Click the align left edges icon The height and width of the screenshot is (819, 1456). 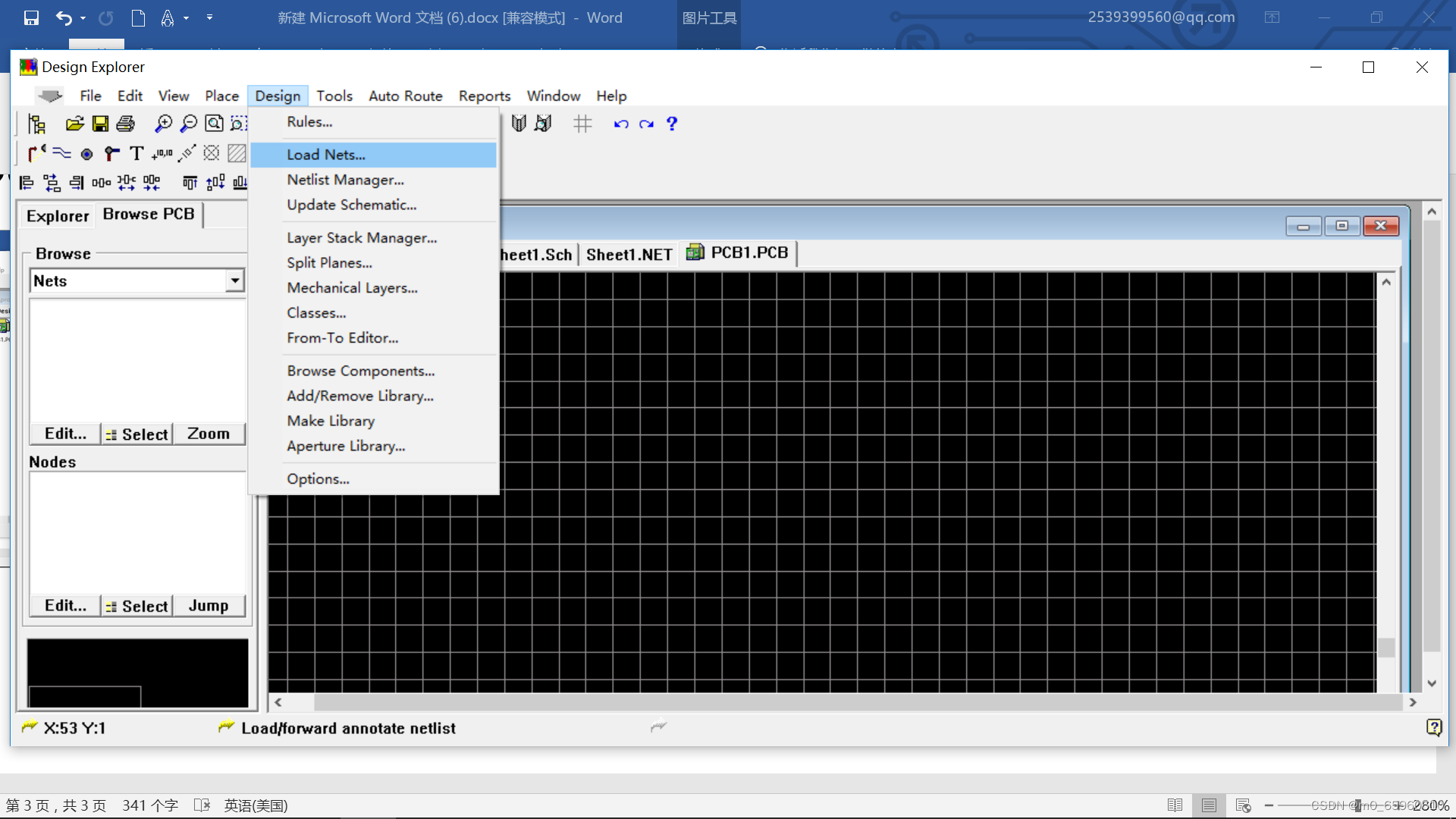(x=27, y=183)
